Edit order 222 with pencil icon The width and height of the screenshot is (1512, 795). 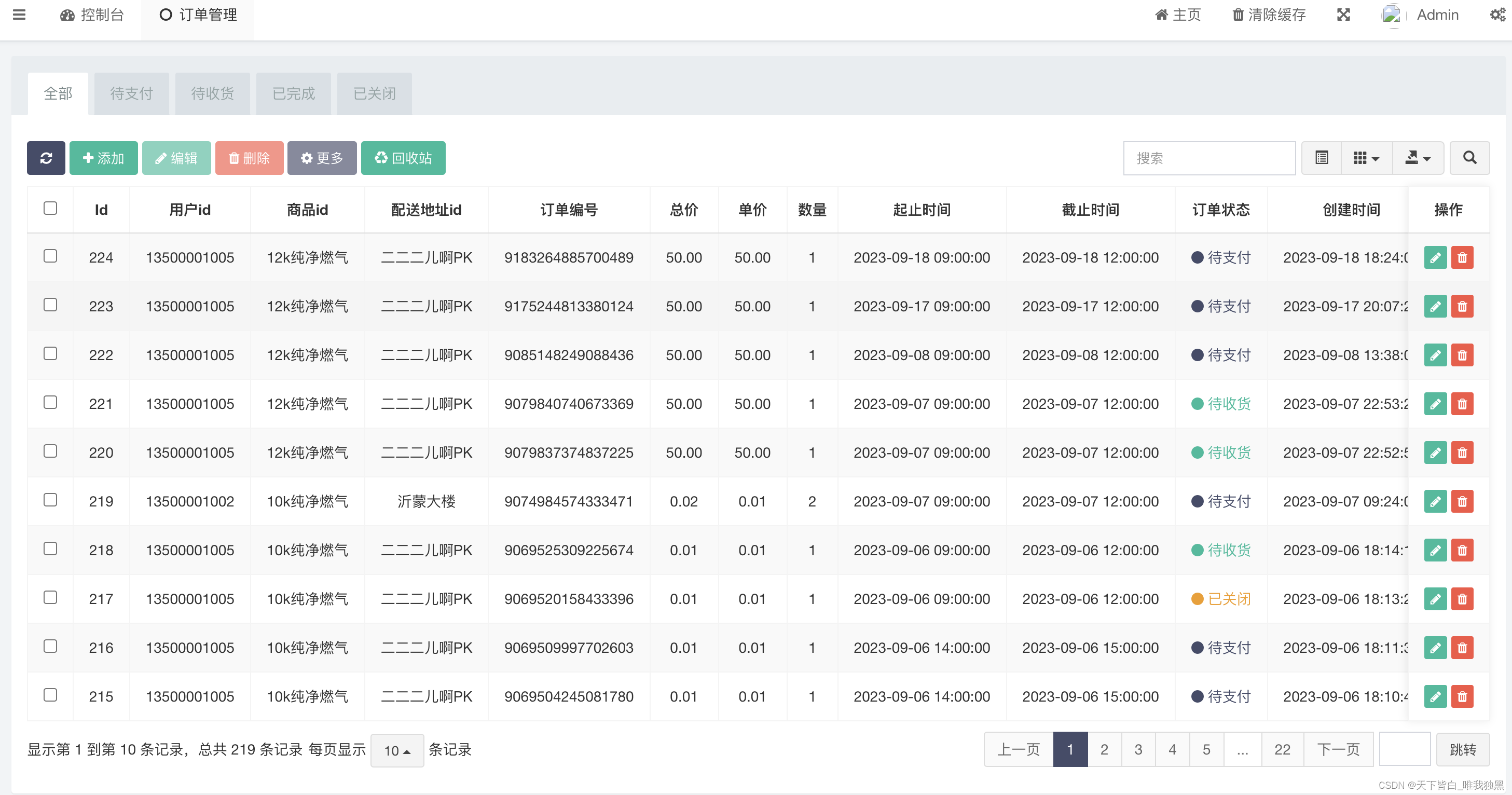click(x=1435, y=354)
